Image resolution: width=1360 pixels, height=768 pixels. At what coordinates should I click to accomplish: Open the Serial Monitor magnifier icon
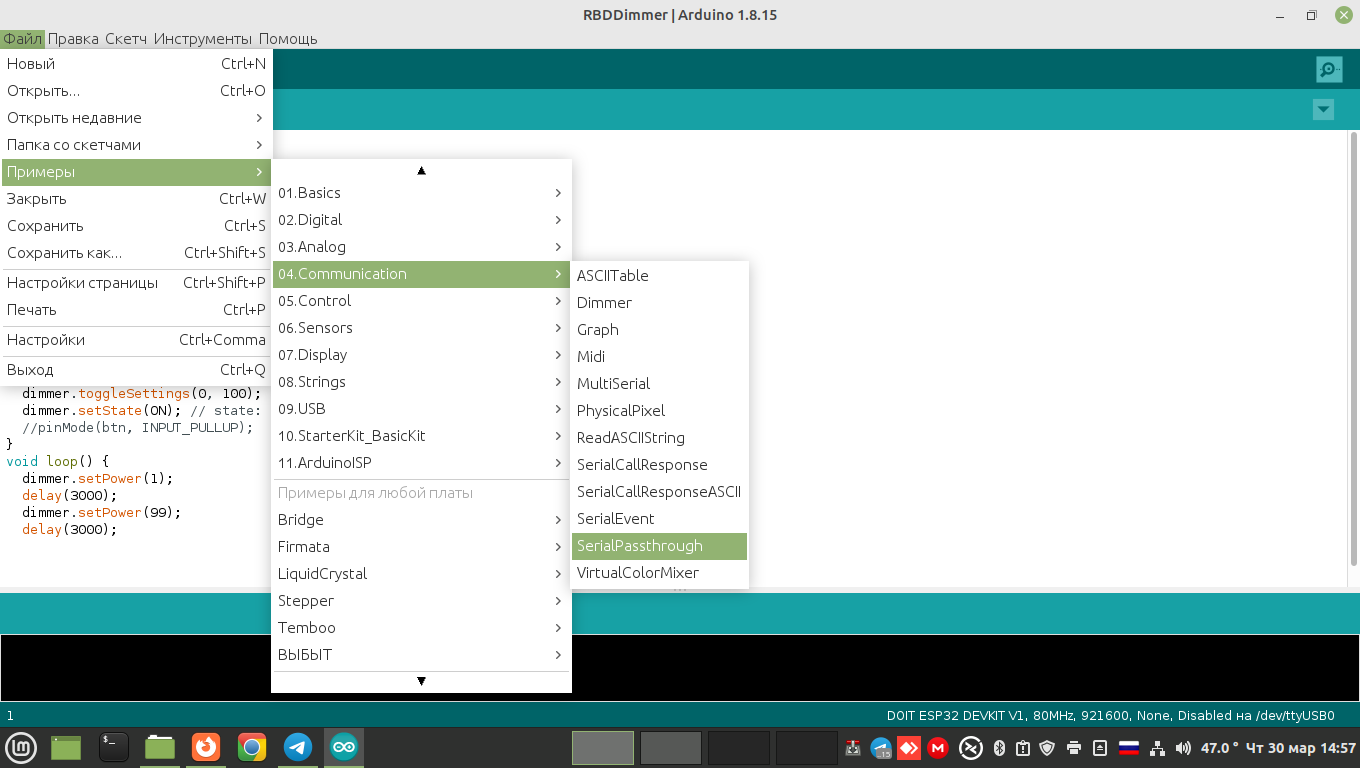[x=1329, y=69]
